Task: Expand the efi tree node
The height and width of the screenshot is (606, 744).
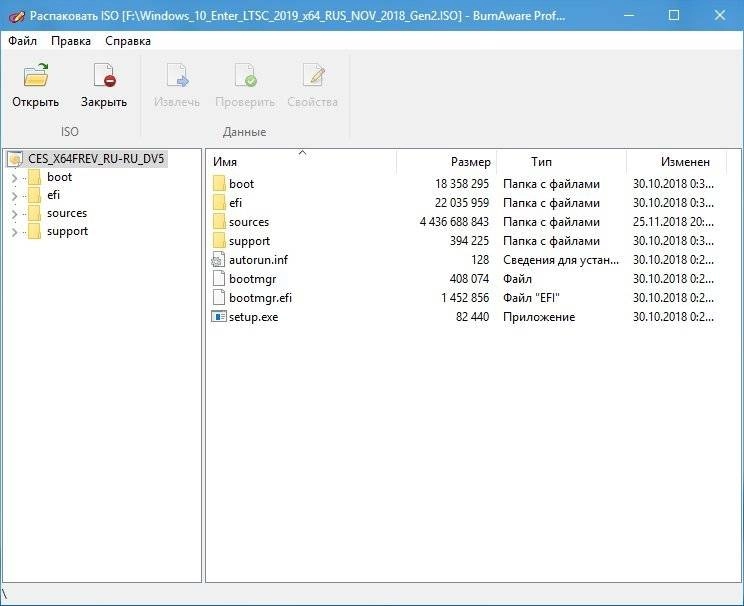Action: point(14,196)
